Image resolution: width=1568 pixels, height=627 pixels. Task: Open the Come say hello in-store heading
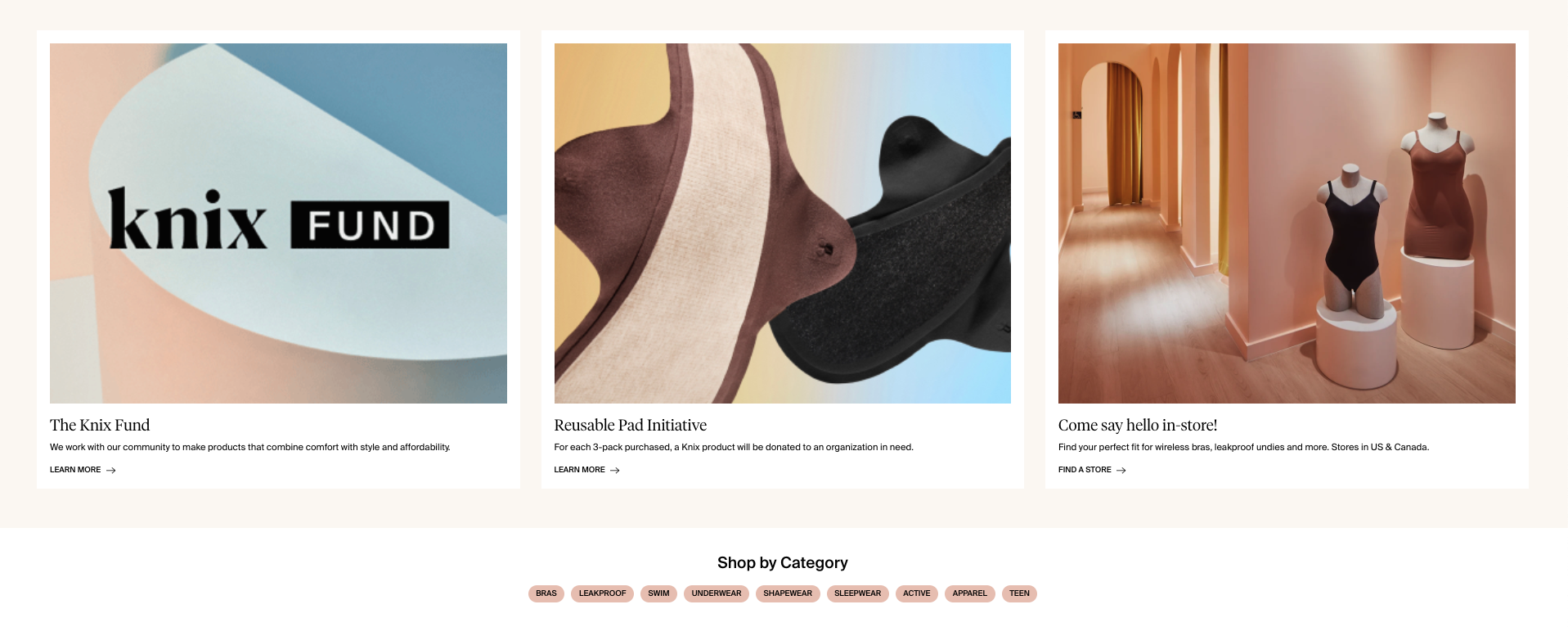1138,426
